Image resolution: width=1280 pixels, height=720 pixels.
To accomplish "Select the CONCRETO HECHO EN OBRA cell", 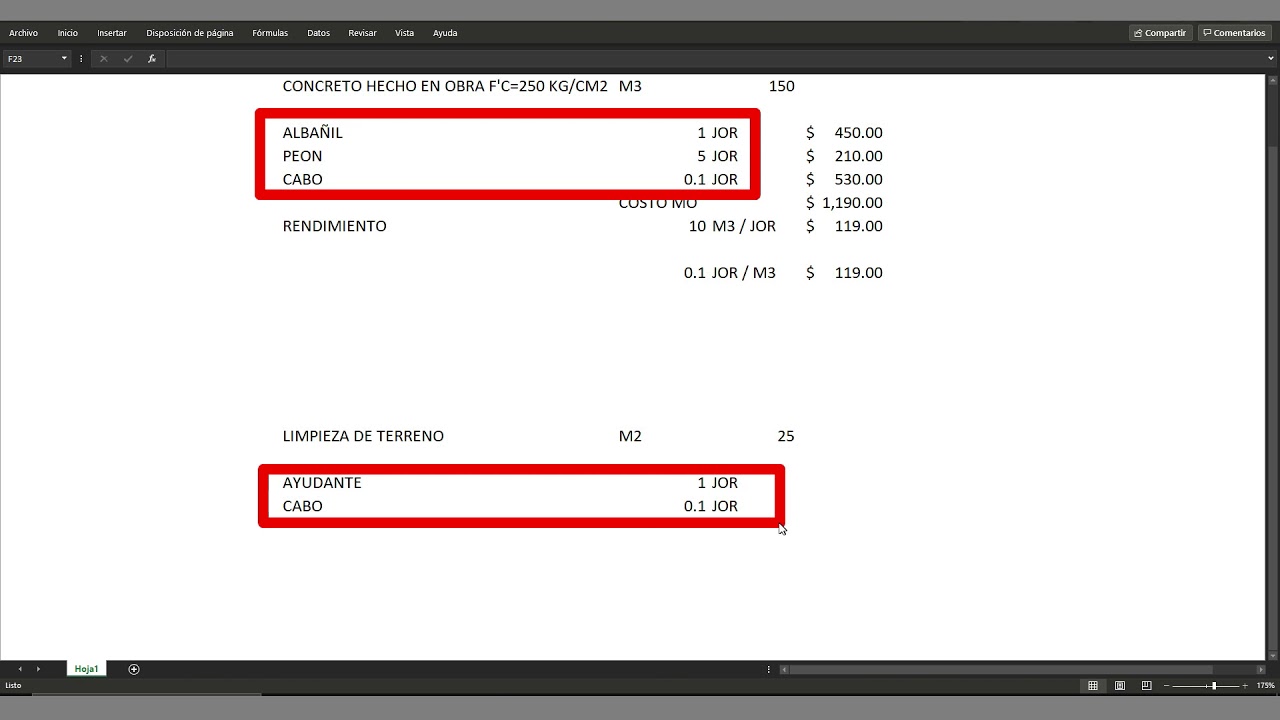I will tap(445, 86).
